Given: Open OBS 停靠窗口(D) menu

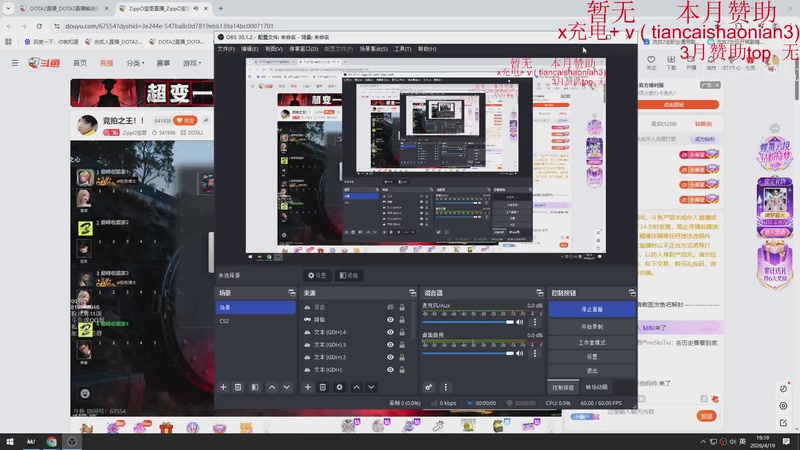Looking at the screenshot, I should pyautogui.click(x=304, y=49).
